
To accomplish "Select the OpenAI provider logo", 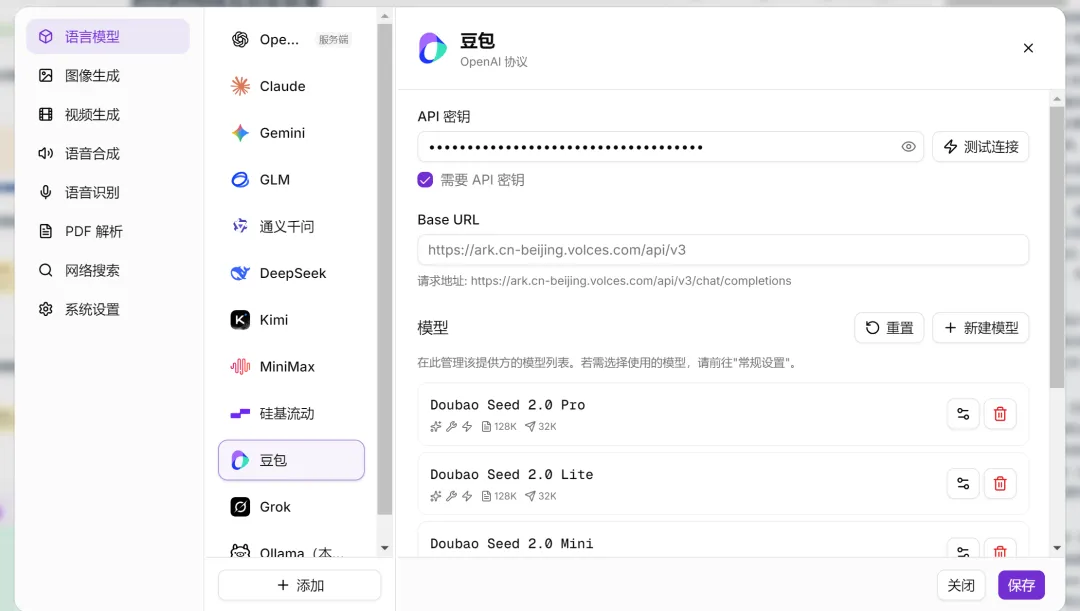I will 240,39.
